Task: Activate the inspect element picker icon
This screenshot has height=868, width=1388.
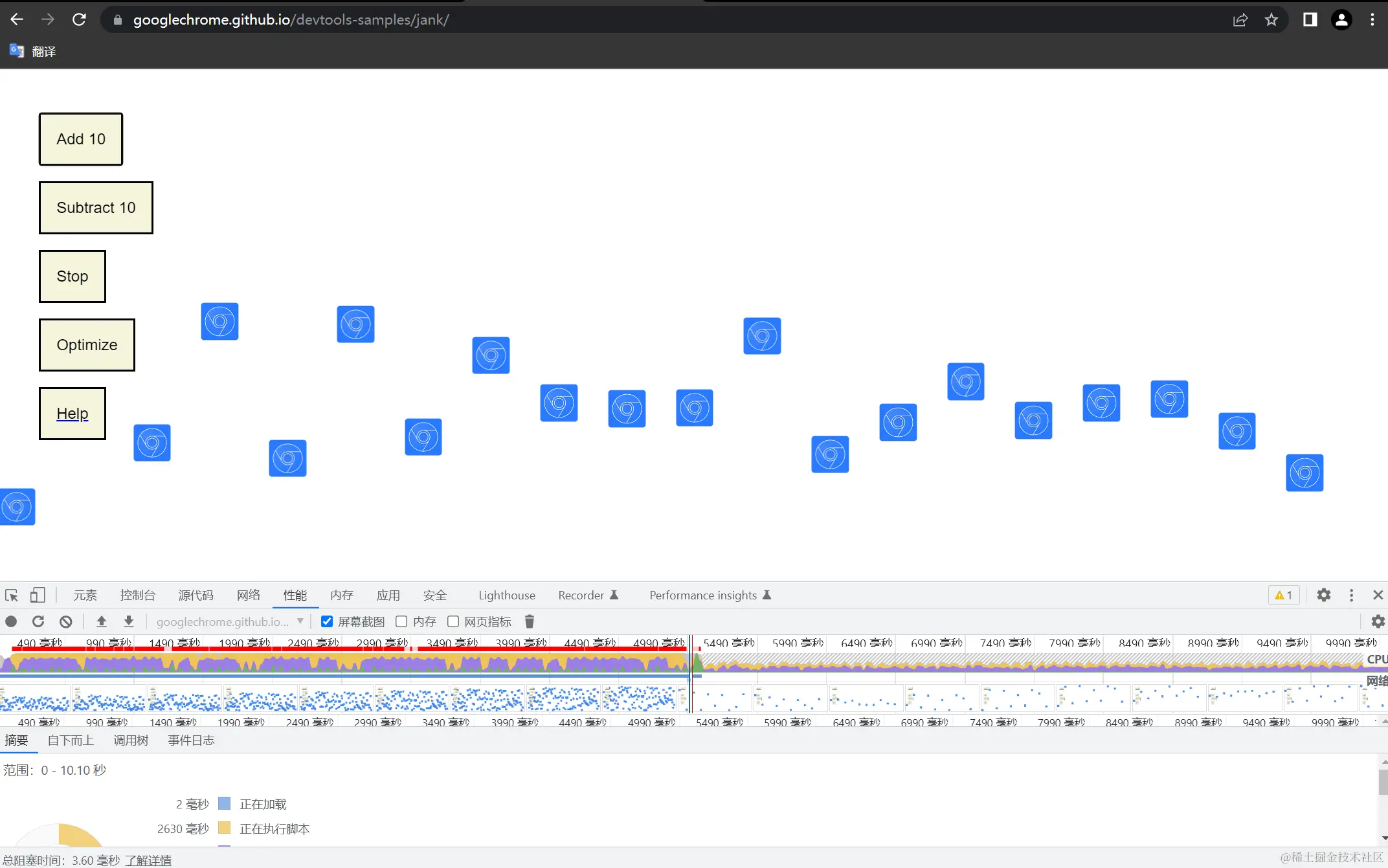Action: coord(12,595)
